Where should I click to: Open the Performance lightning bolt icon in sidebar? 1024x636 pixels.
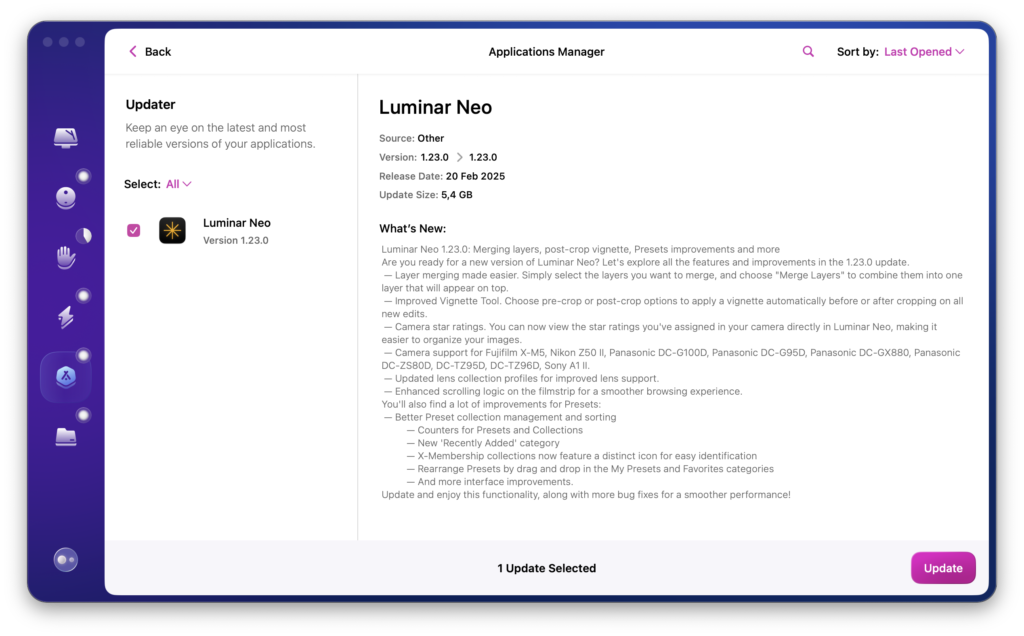click(x=65, y=317)
